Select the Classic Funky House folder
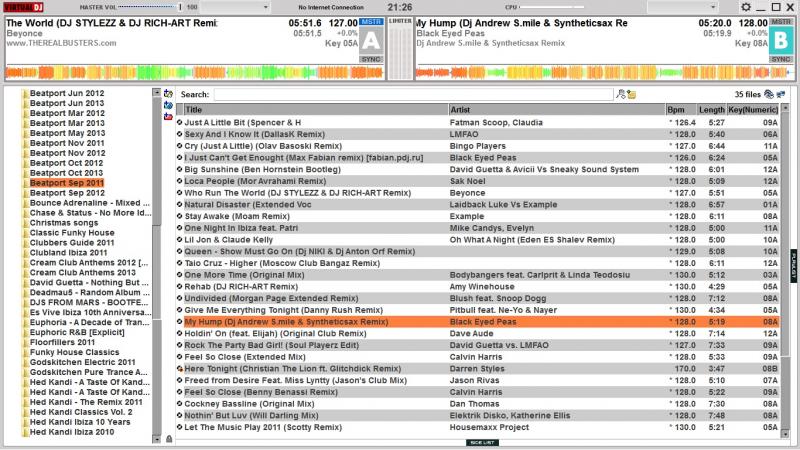Viewport: 800px width, 450px height. tap(72, 233)
